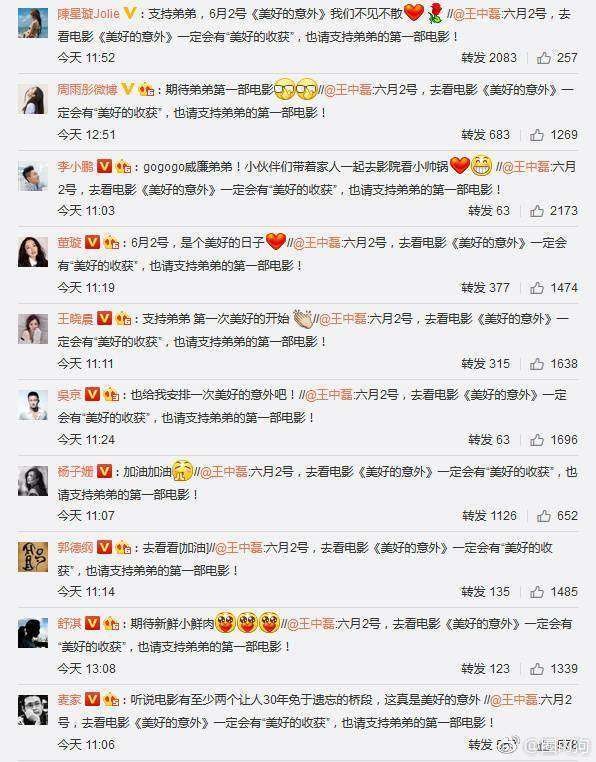Open @王中磊 mention in 郭德纲's post

point(239,548)
